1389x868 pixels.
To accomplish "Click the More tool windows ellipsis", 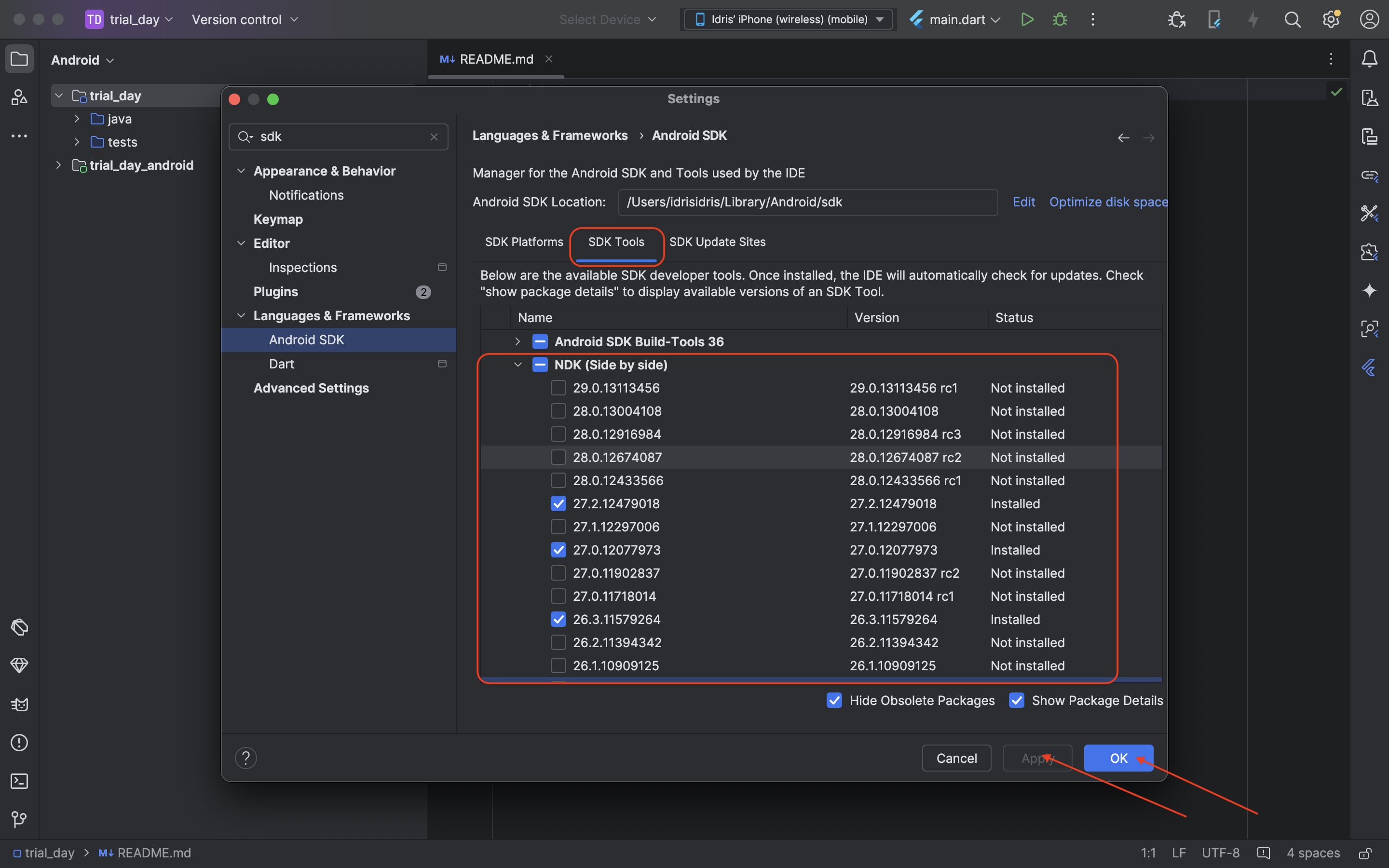I will point(19,136).
